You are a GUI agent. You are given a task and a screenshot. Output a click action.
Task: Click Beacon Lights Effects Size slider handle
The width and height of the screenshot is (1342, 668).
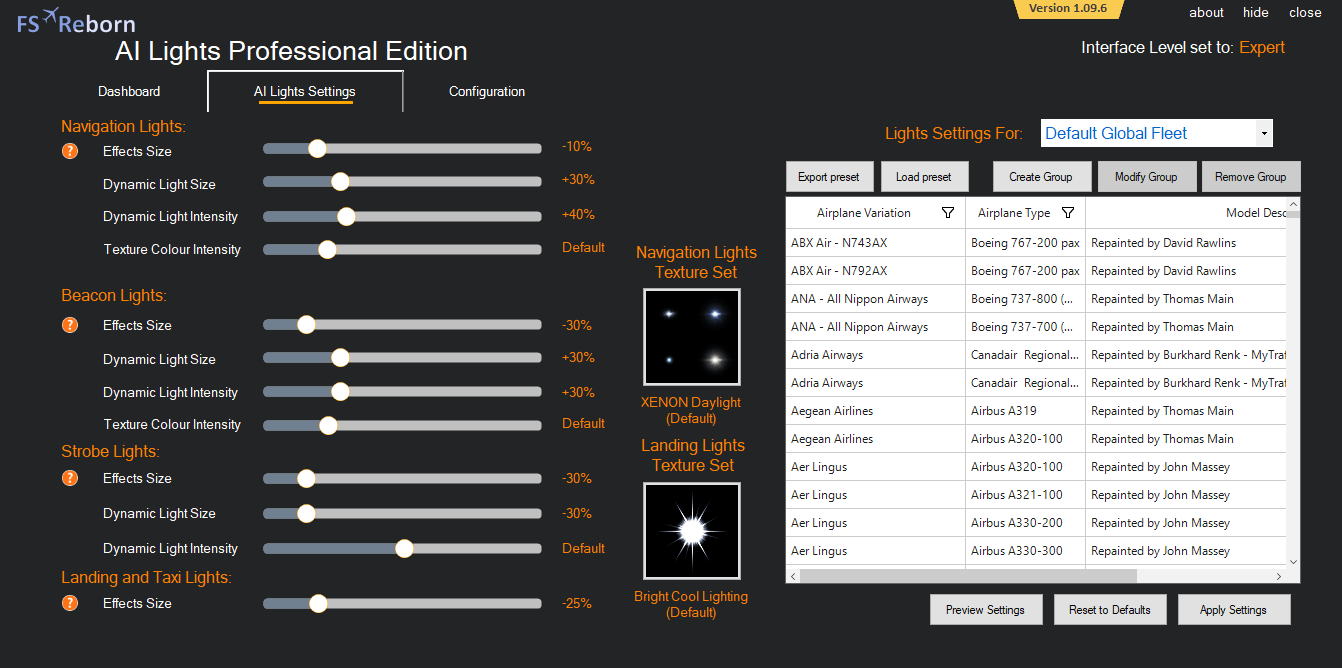[306, 324]
